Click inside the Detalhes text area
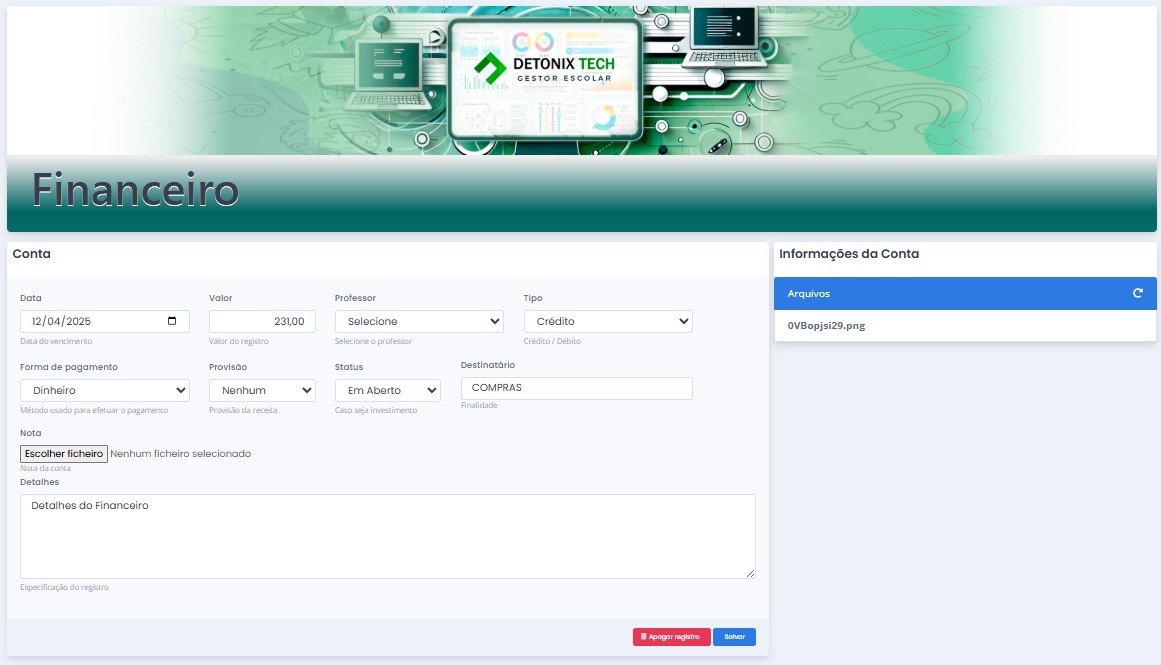1161x665 pixels. pos(387,536)
